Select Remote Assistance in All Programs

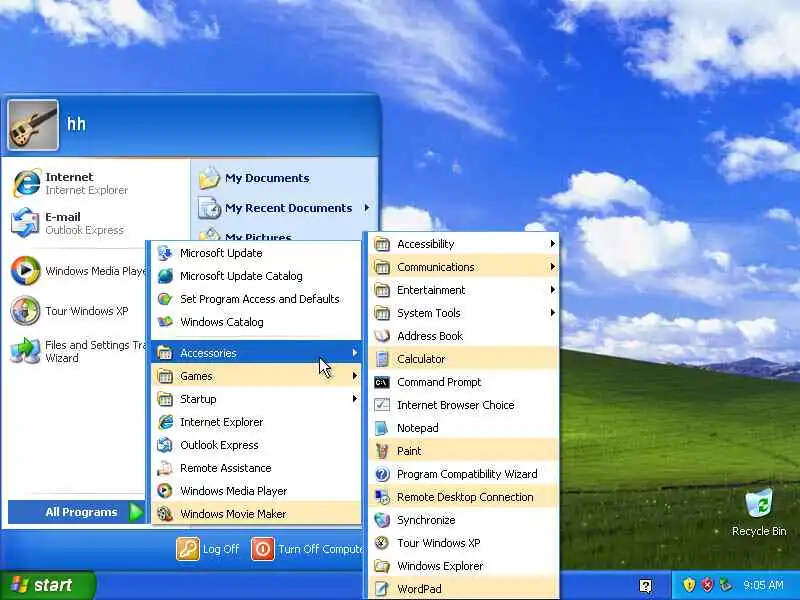pos(256,468)
